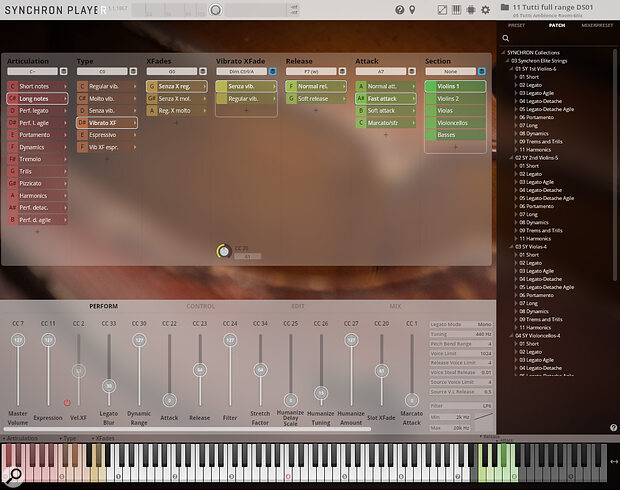Click the window resize icon in top bar

point(442,10)
